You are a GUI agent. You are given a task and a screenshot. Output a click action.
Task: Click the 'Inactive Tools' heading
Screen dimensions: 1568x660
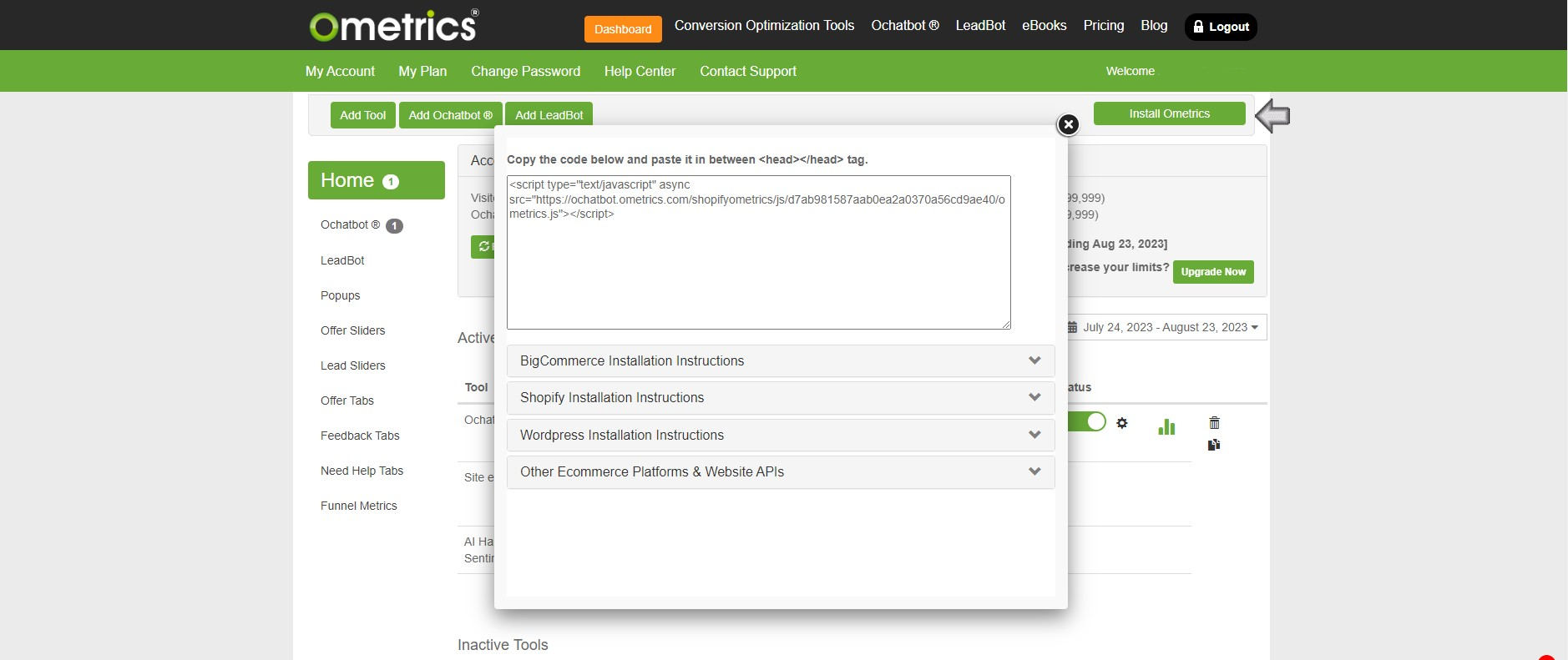click(503, 645)
